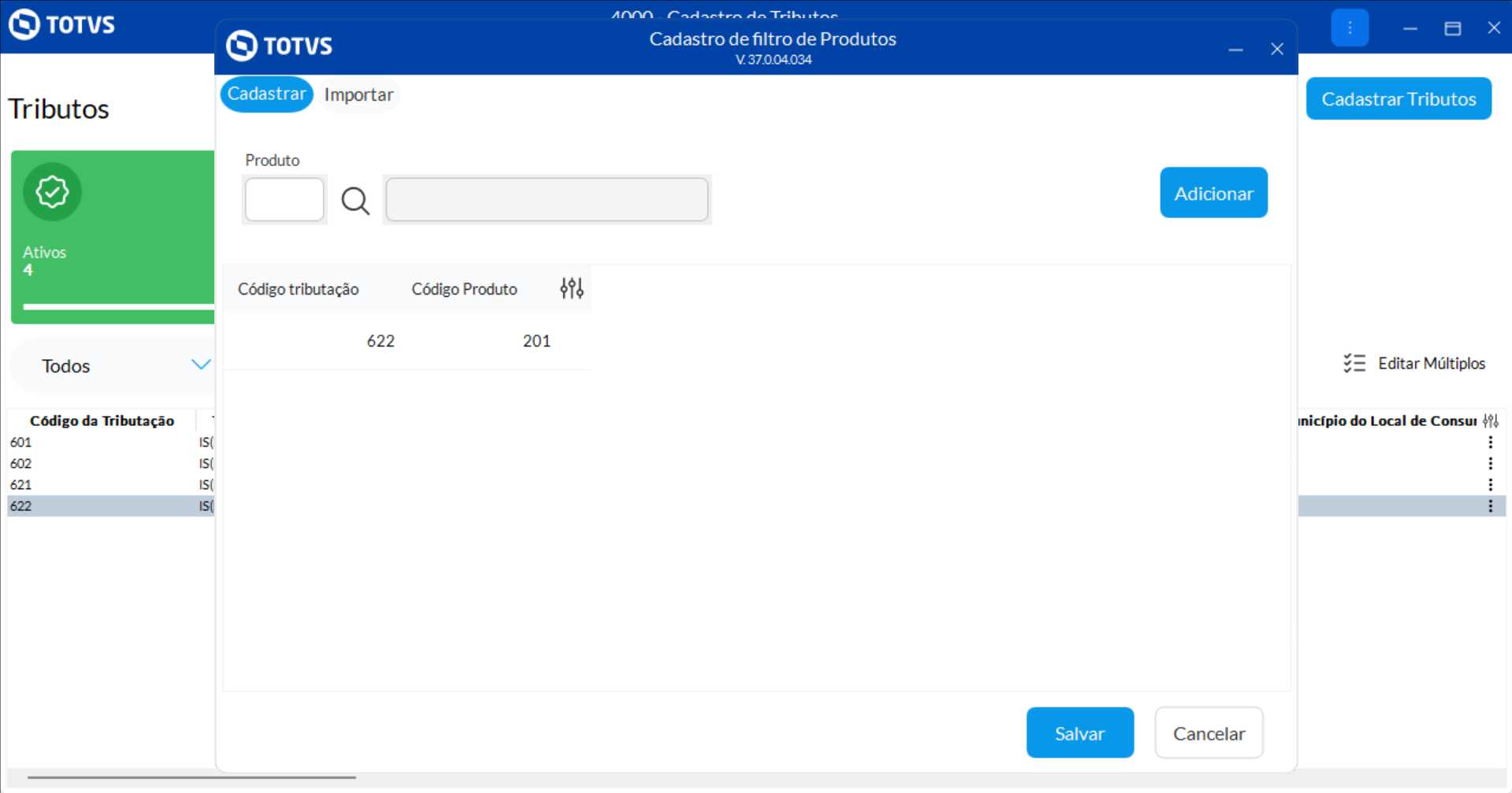1512x793 pixels.
Task: Focus the Produto code input field
Action: [x=284, y=200]
